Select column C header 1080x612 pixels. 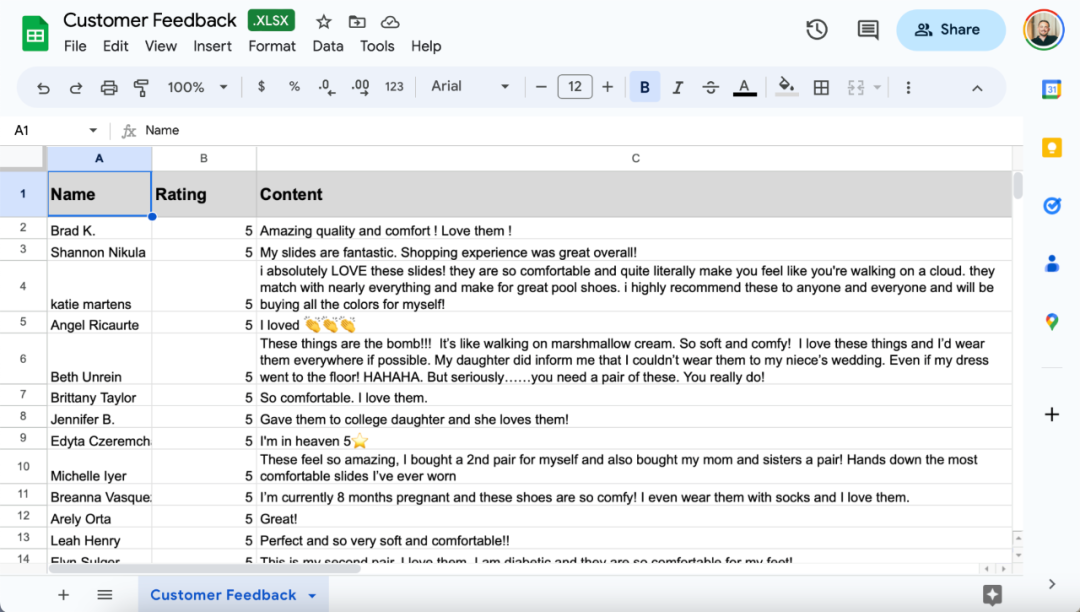point(635,158)
